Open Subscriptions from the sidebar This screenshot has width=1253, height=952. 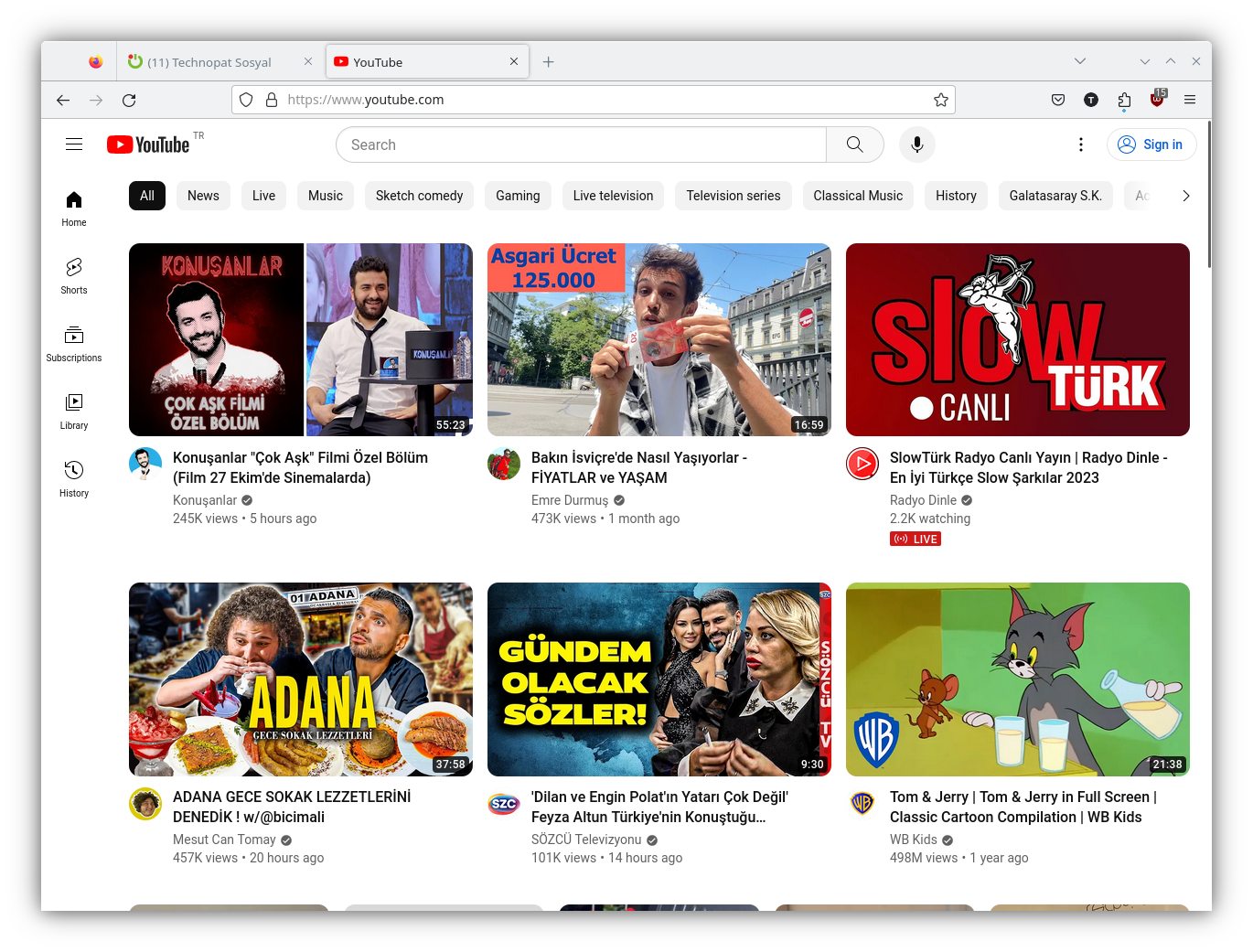[74, 344]
